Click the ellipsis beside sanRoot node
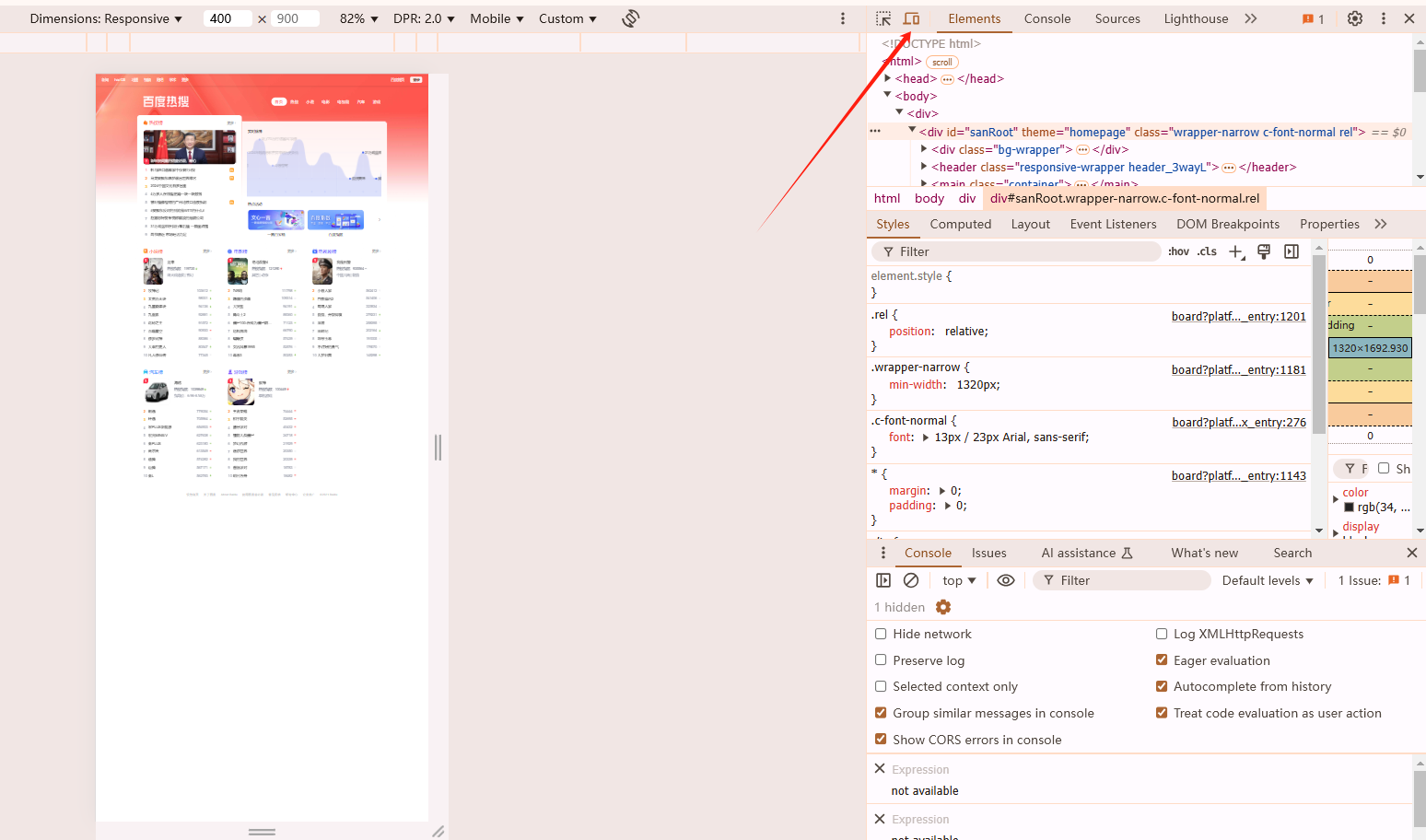The height and width of the screenshot is (840, 1426). coord(875,132)
